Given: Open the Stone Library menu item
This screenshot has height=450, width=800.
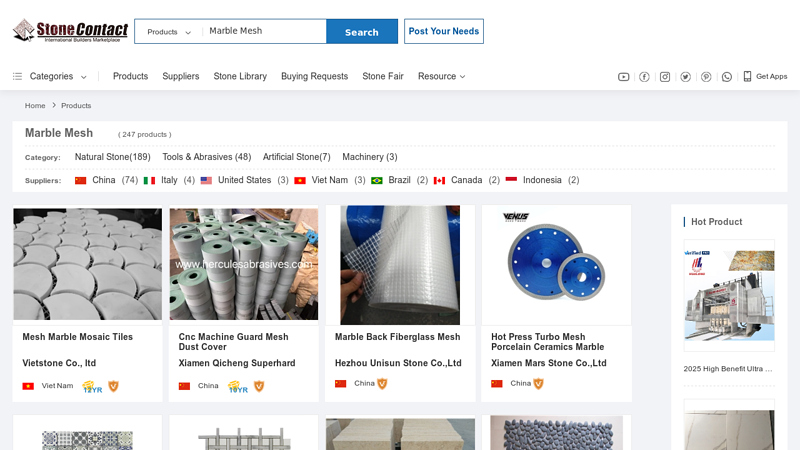Looking at the screenshot, I should (x=240, y=76).
